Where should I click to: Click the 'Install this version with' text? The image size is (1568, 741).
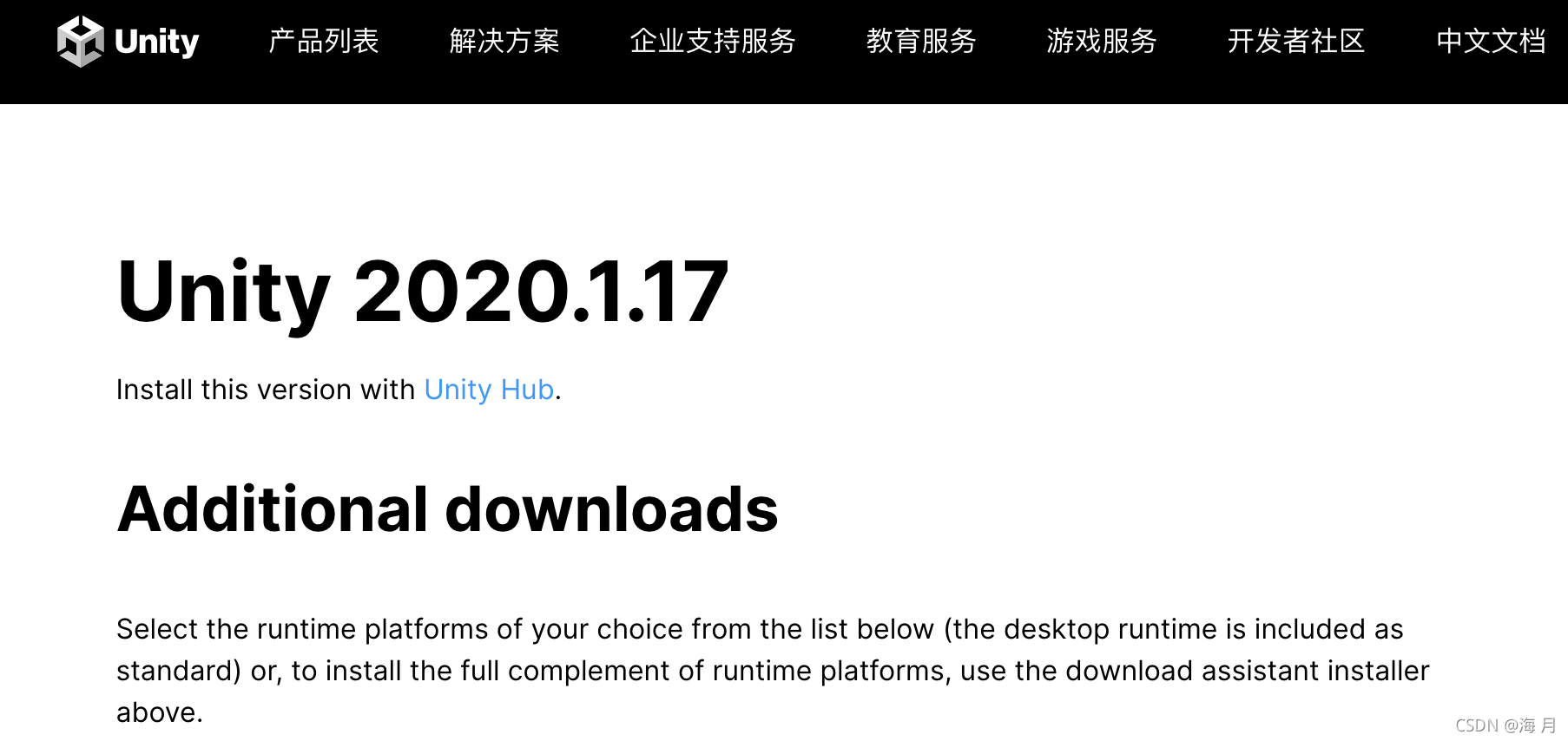click(x=266, y=390)
